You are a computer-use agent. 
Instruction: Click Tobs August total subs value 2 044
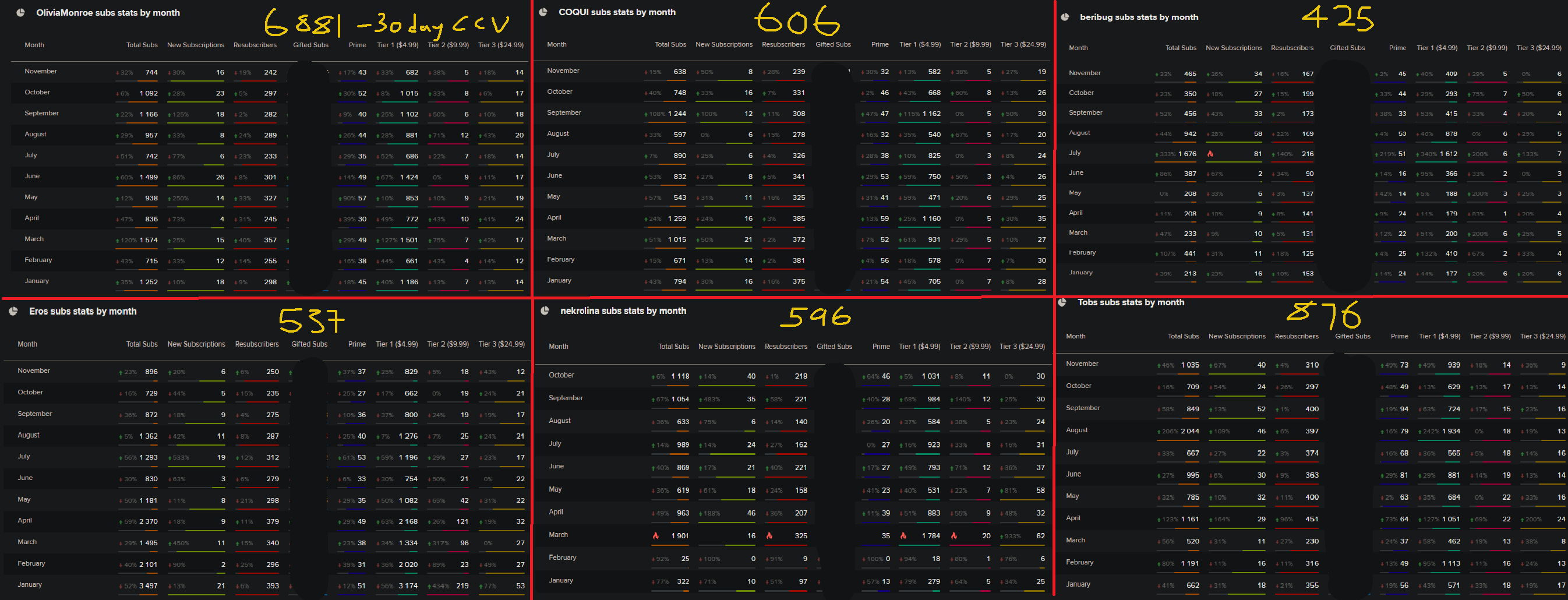pyautogui.click(x=1190, y=432)
